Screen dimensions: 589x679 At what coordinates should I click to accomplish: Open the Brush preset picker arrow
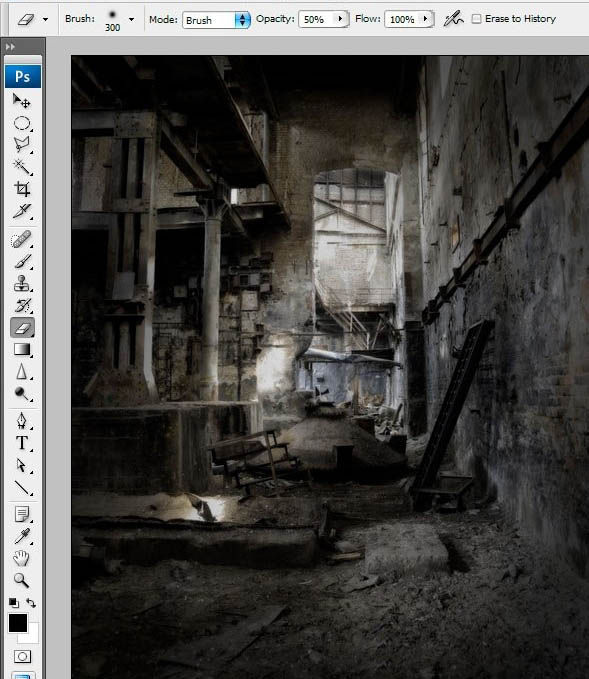(x=131, y=19)
